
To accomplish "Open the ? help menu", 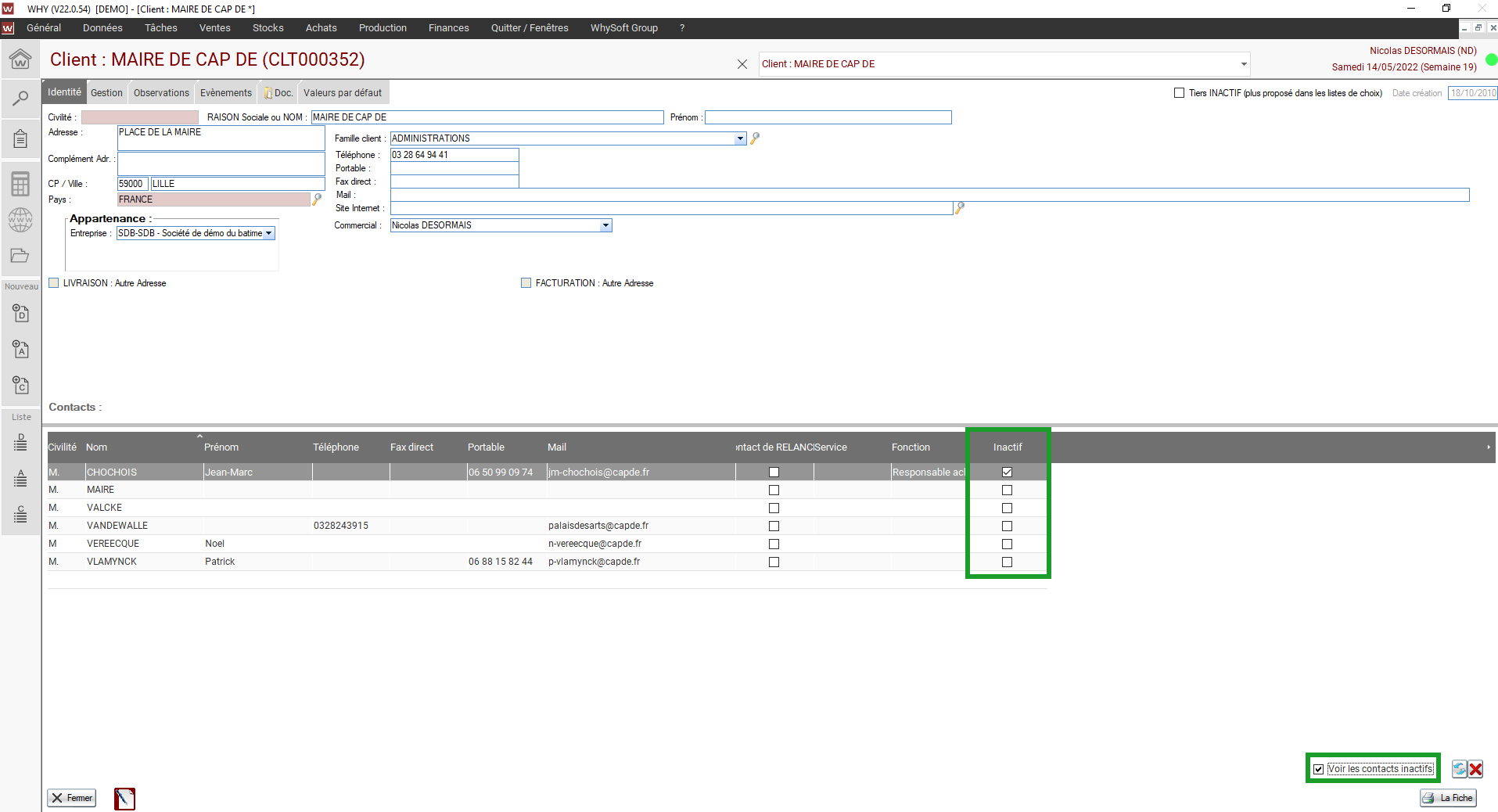I will (x=682, y=28).
